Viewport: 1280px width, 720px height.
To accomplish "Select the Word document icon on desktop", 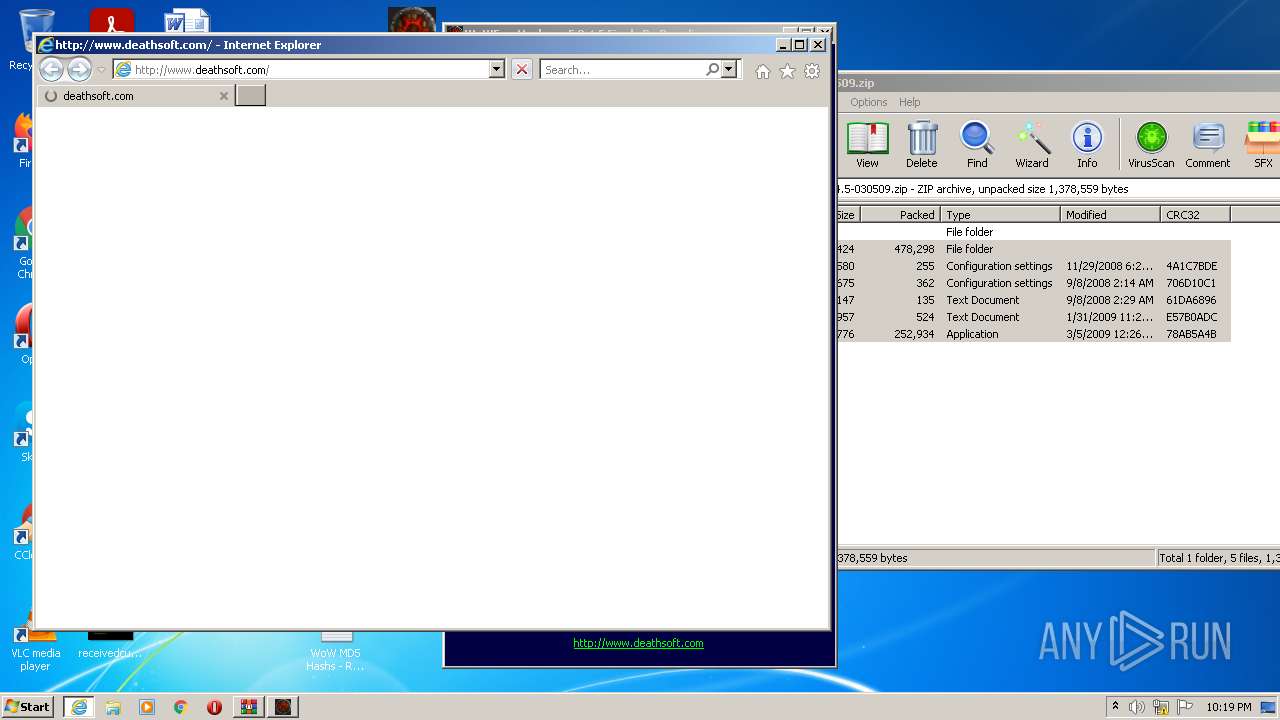I will 186,22.
